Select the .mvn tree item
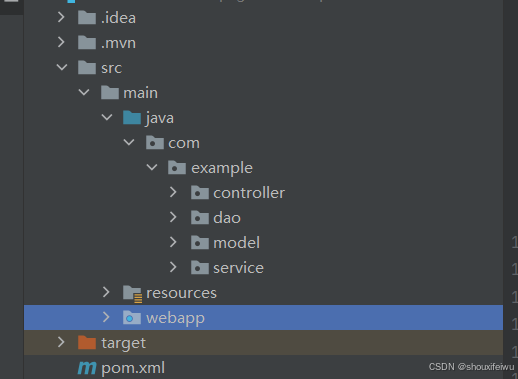The image size is (518, 379). [118, 43]
